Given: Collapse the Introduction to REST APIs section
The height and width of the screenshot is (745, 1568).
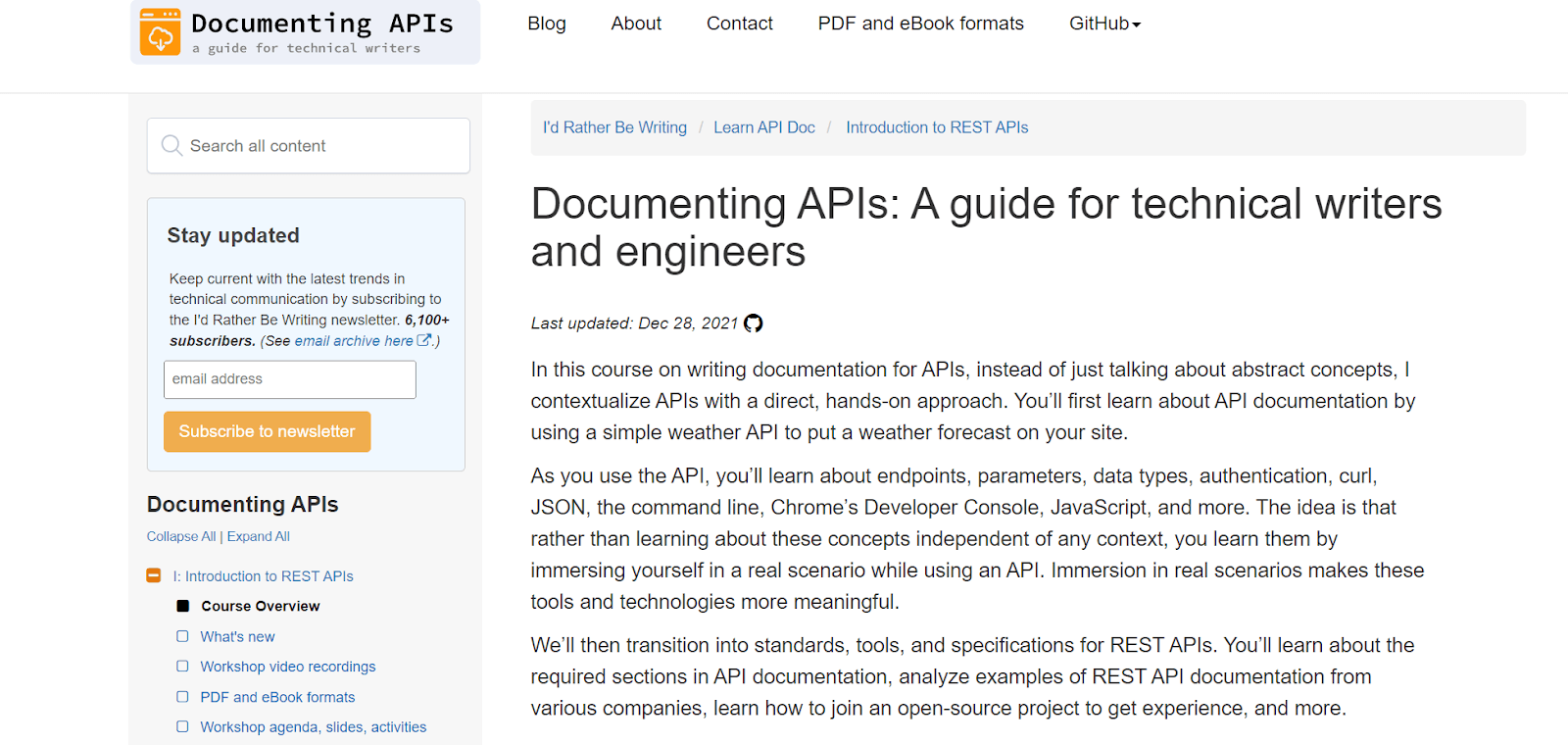Looking at the screenshot, I should 154,575.
